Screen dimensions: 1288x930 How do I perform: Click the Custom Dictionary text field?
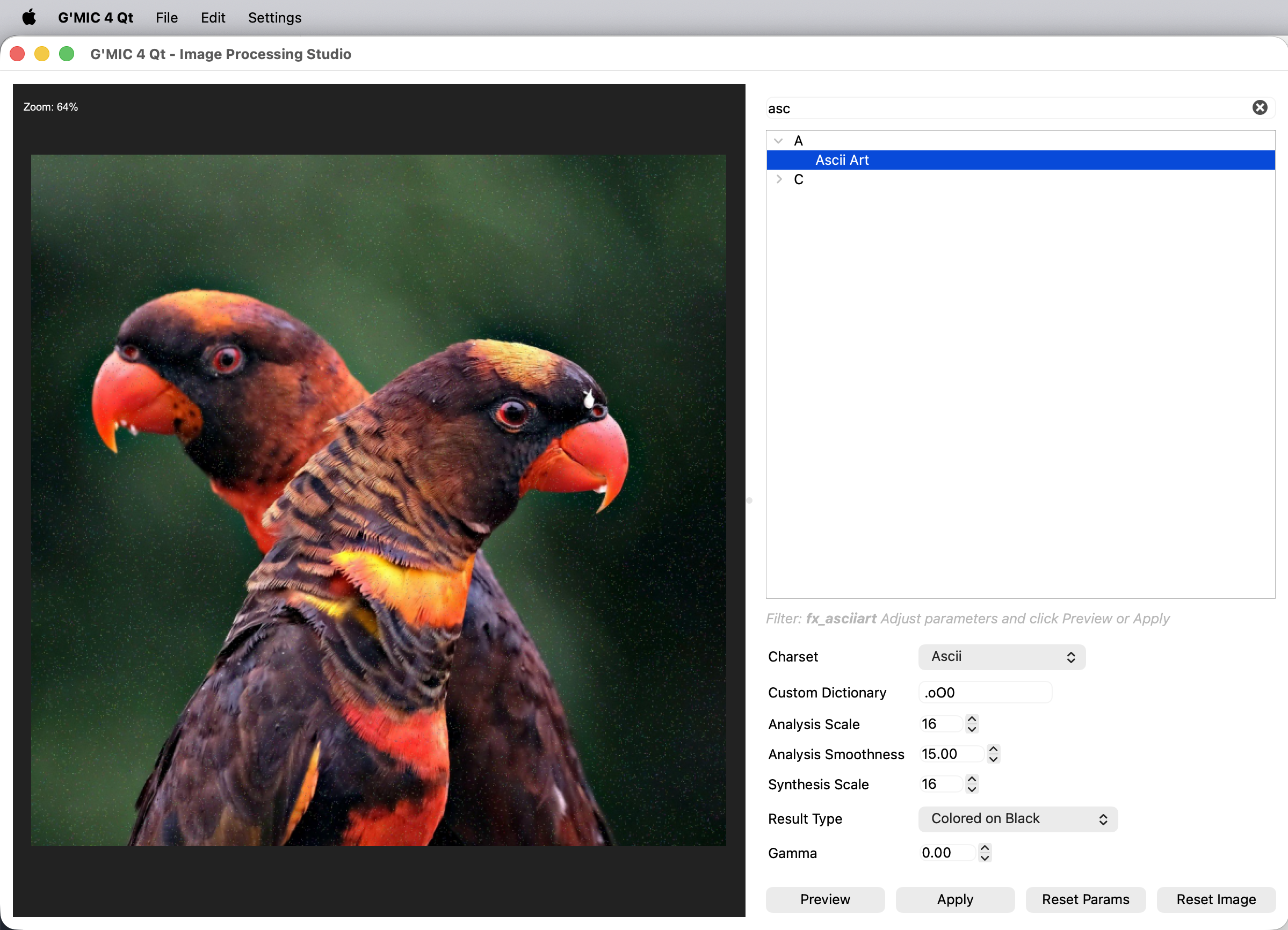[x=985, y=693]
